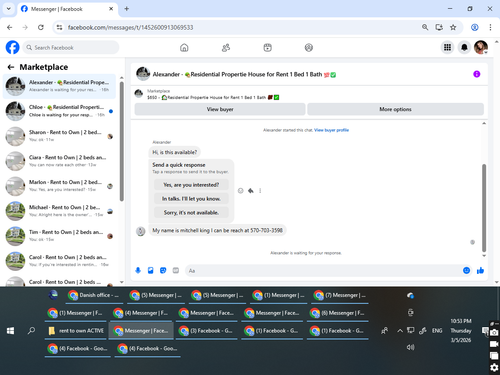
Task: Send 'In talks. I'll let you know.' response
Action: point(191,199)
